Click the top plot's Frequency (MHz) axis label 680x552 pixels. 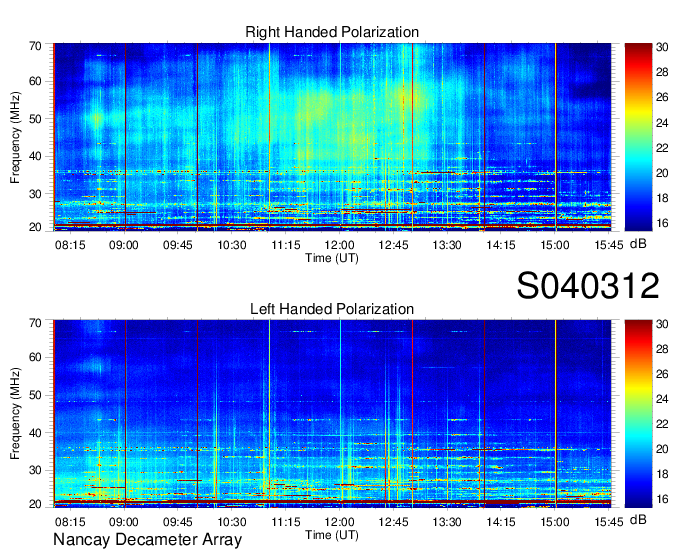point(16,137)
